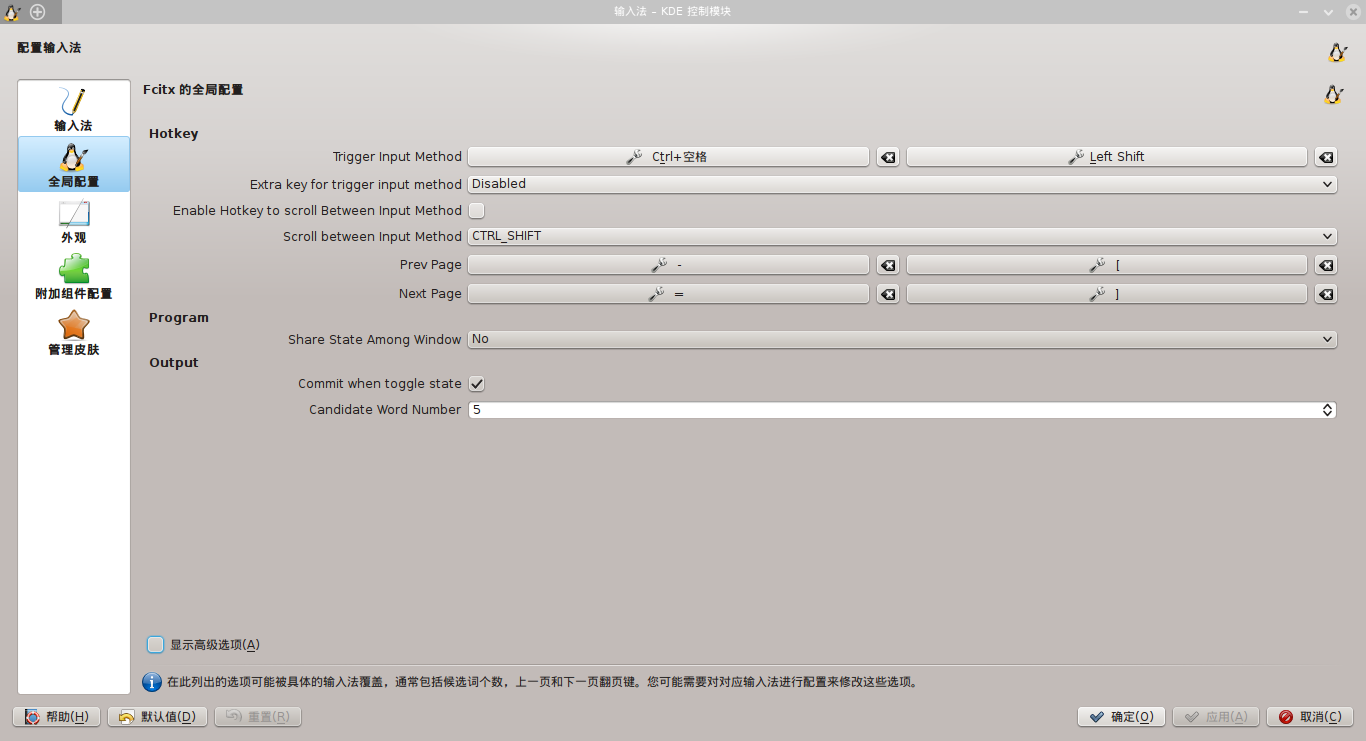The image size is (1366, 741).
Task: Click the info icon beside the note
Action: click(x=152, y=682)
